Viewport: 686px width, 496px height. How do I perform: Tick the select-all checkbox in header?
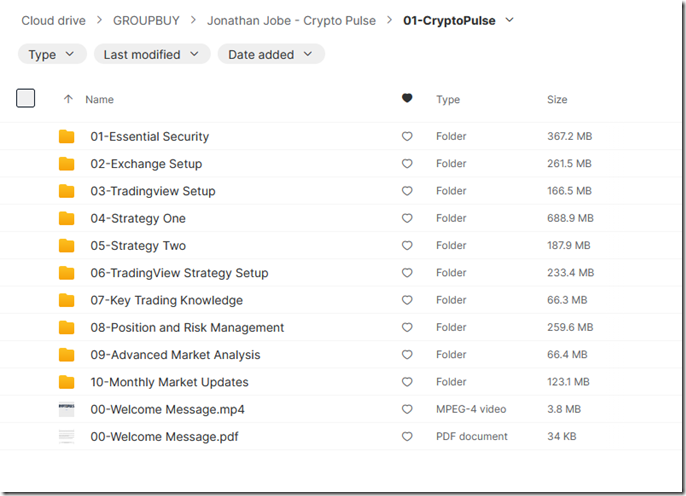click(25, 98)
